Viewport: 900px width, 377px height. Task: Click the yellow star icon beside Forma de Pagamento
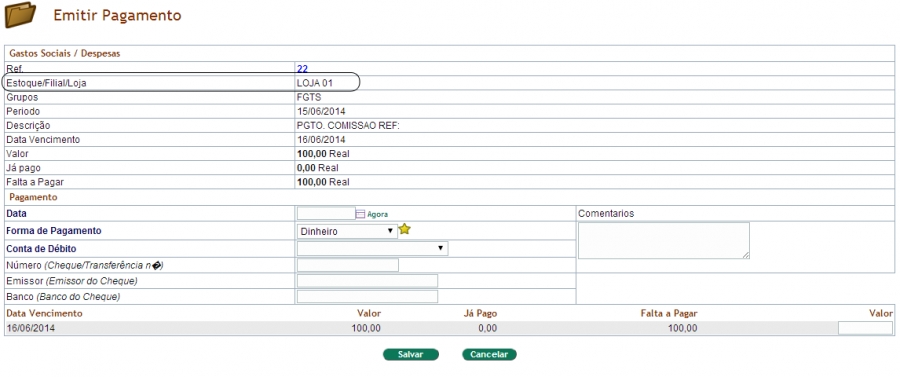405,230
